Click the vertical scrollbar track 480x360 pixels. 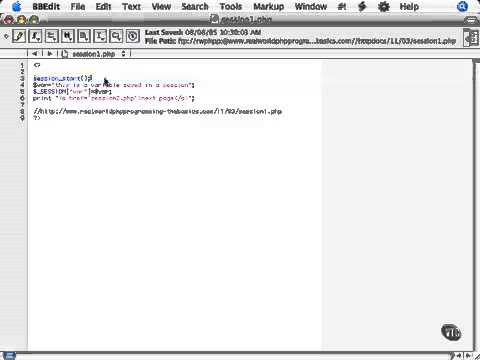click(x=476, y=207)
